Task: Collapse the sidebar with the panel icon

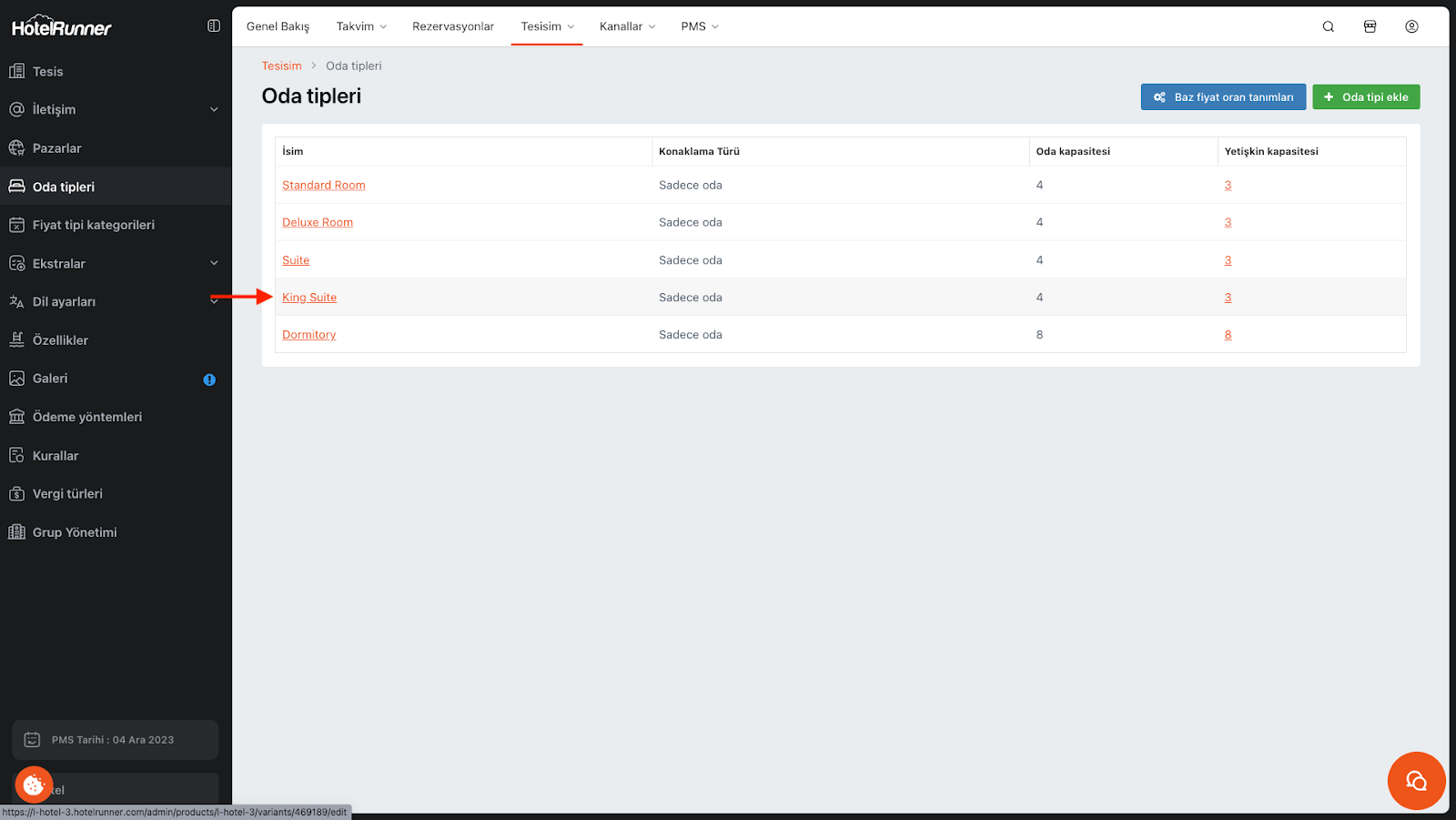Action: [214, 26]
